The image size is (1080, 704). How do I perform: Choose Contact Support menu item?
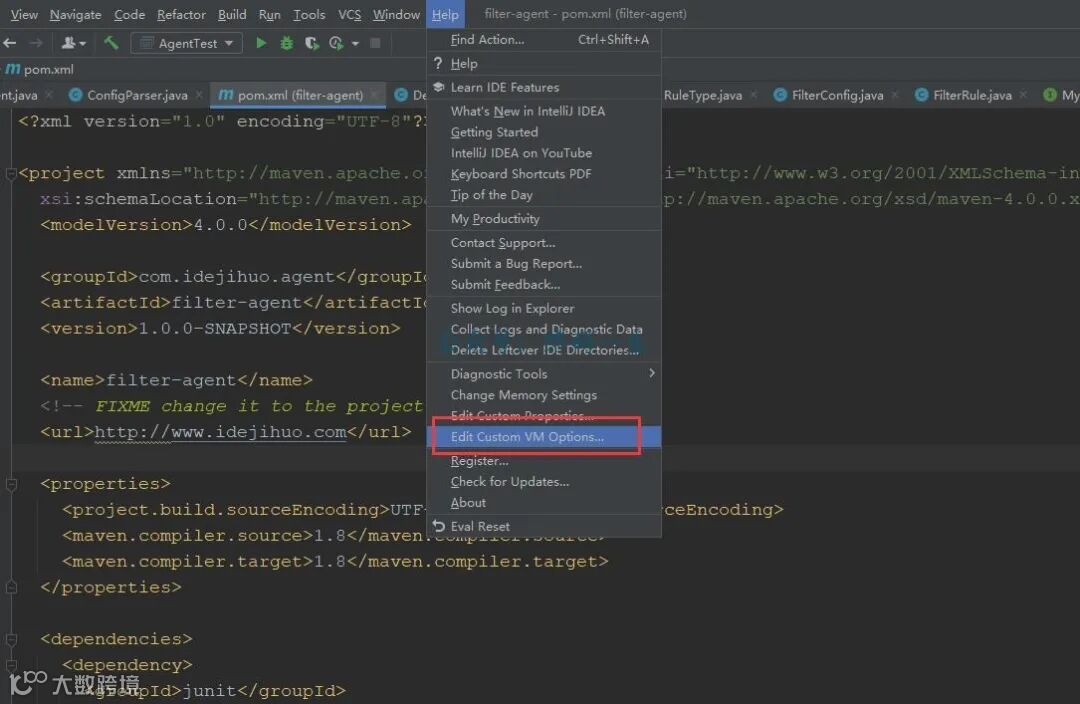544,242
